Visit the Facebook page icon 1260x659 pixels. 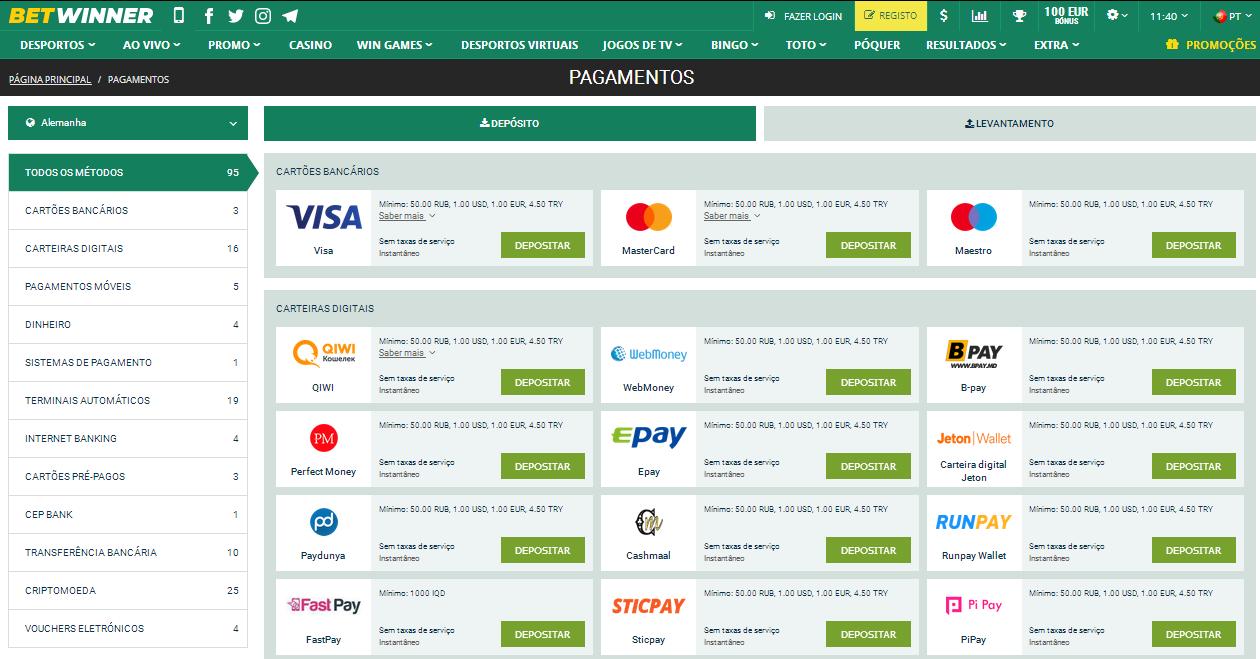click(x=209, y=16)
